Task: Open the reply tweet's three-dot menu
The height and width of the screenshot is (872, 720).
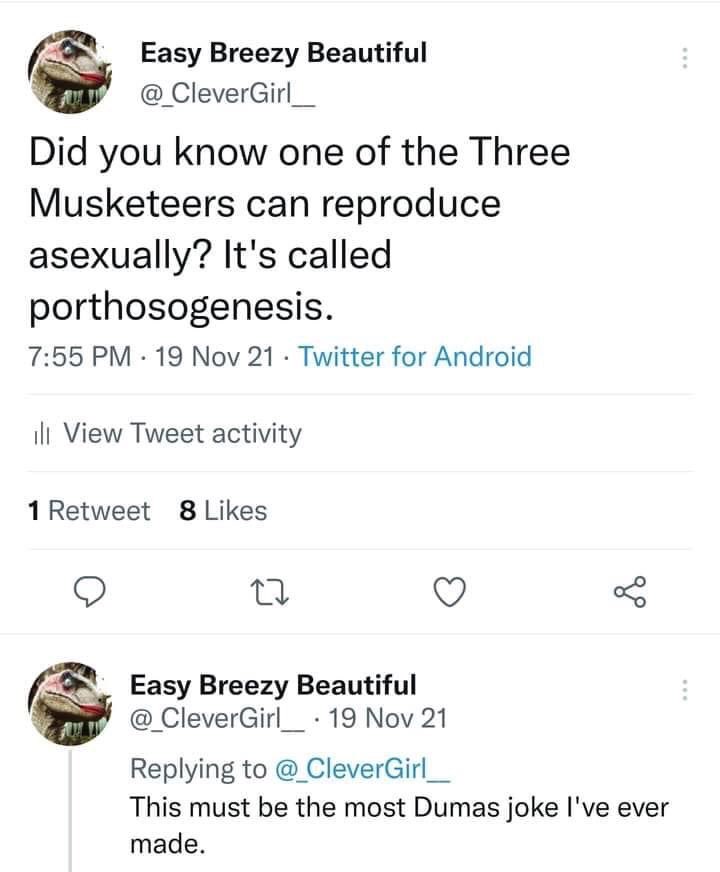Action: point(685,690)
